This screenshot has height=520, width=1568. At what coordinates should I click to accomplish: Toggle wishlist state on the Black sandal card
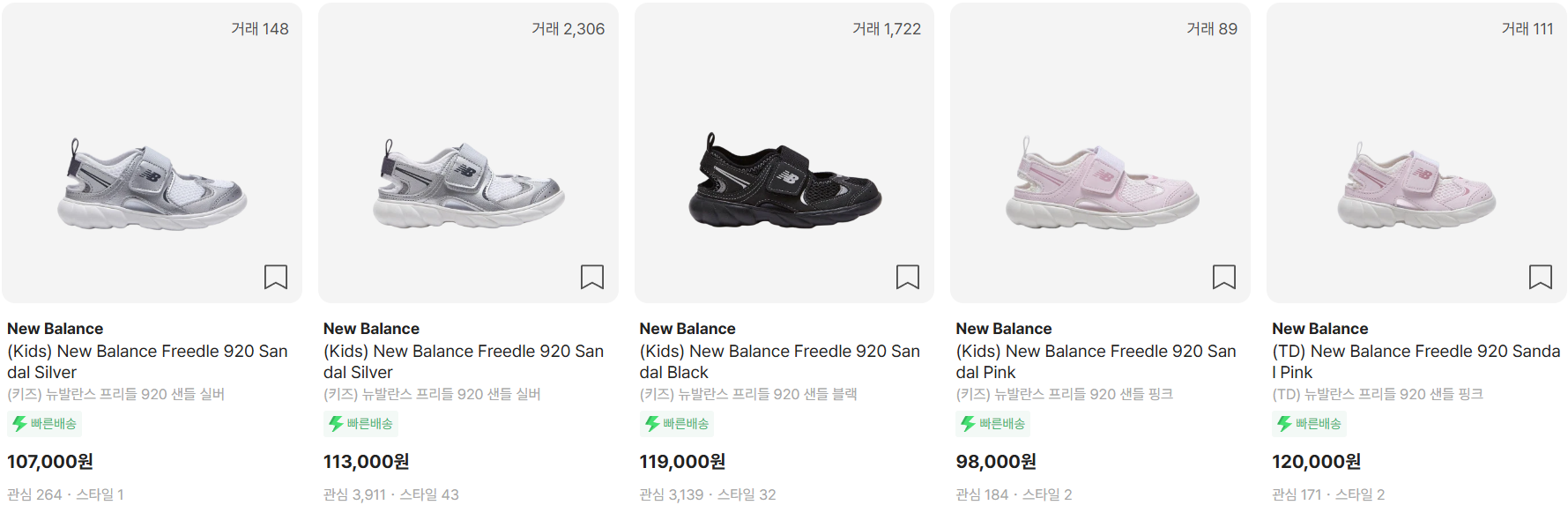pyautogui.click(x=907, y=277)
